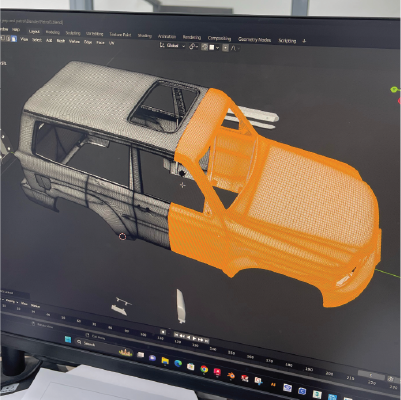
Task: Open the Help menu in top bar
Action: (16, 30)
